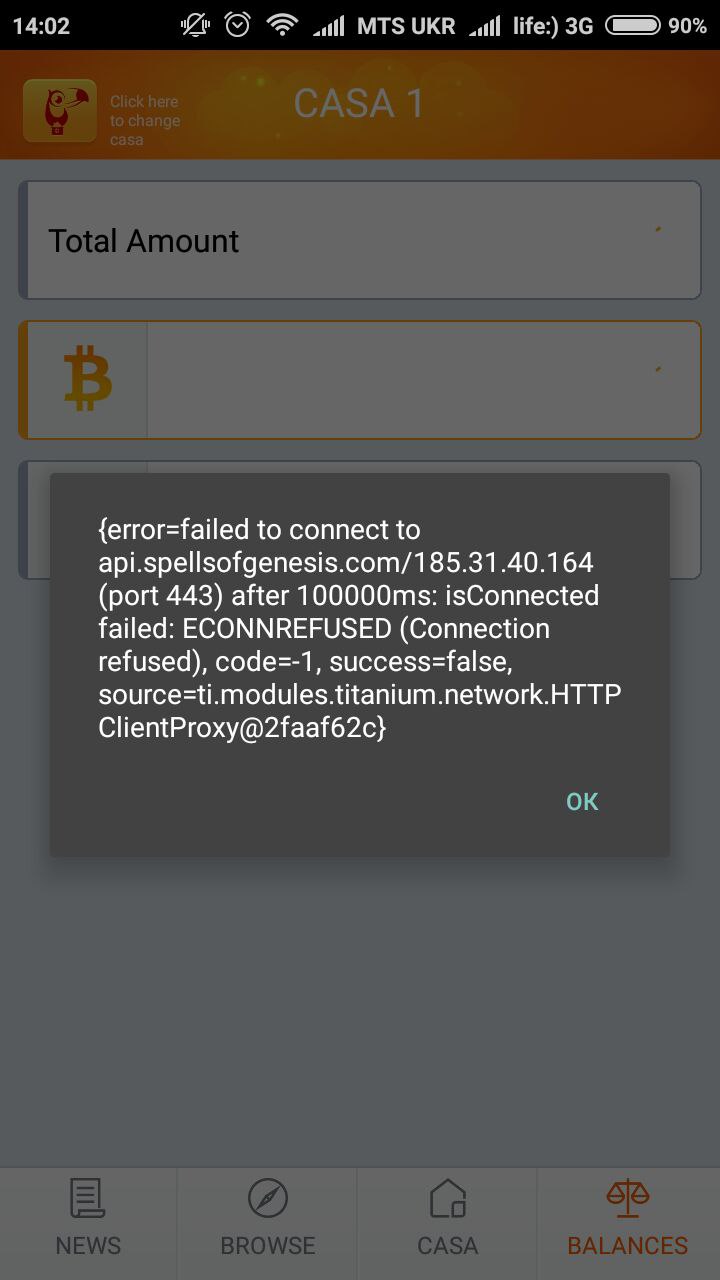720x1280 pixels.
Task: Expand the Bitcoin balance row arrow
Action: 658,370
